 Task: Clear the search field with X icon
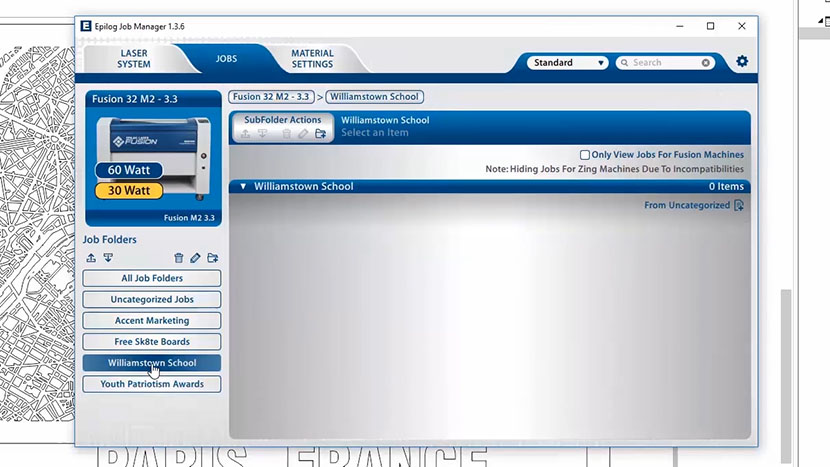click(706, 63)
